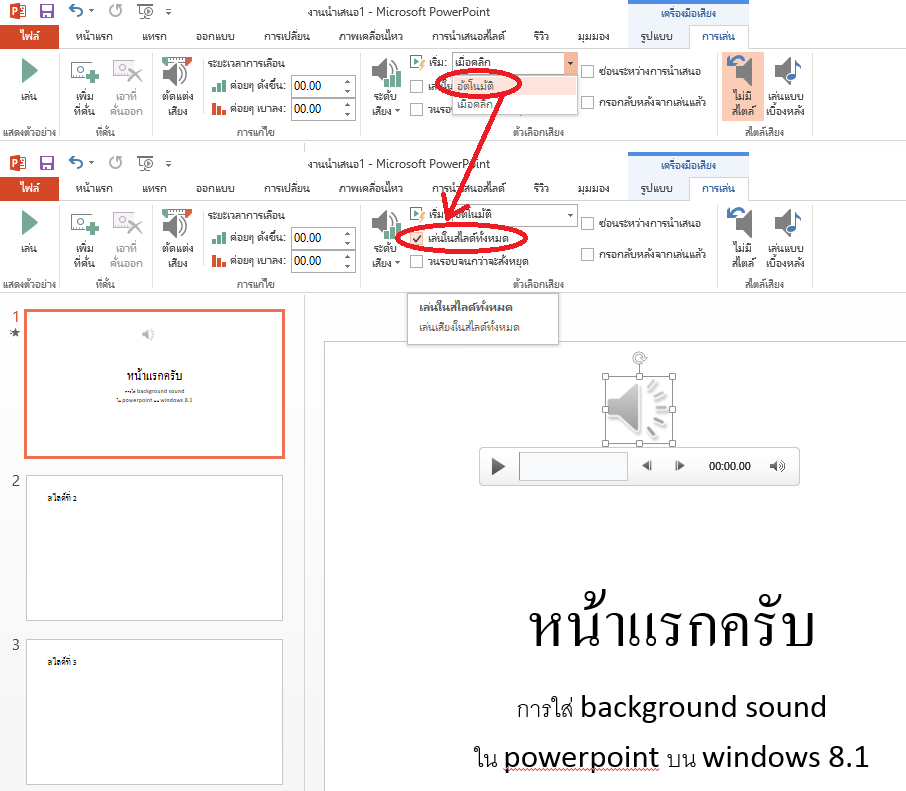Toggle กรอกลับหลังจากเล่นแล้ว checkbox in lower ribbon

tap(588, 254)
